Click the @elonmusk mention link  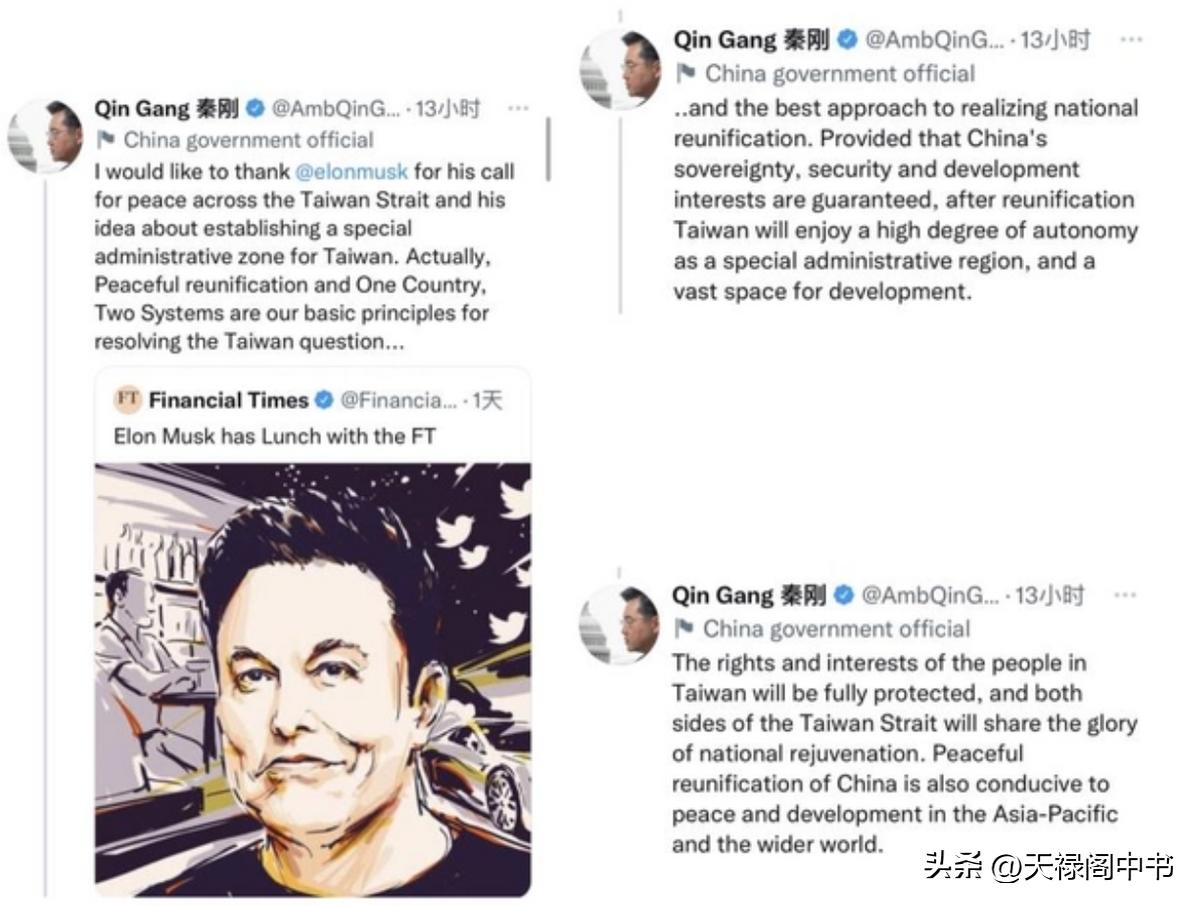(x=352, y=171)
